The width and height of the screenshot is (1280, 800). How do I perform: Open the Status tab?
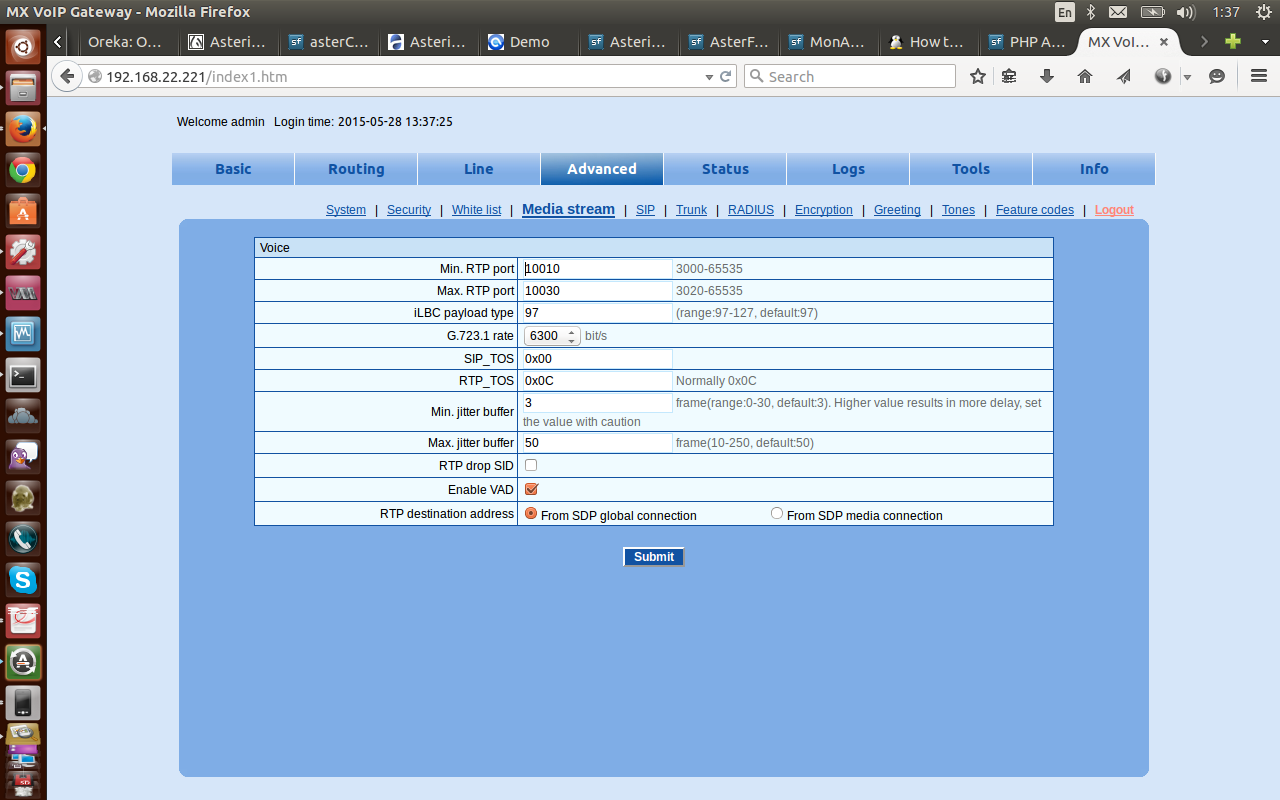(x=725, y=169)
